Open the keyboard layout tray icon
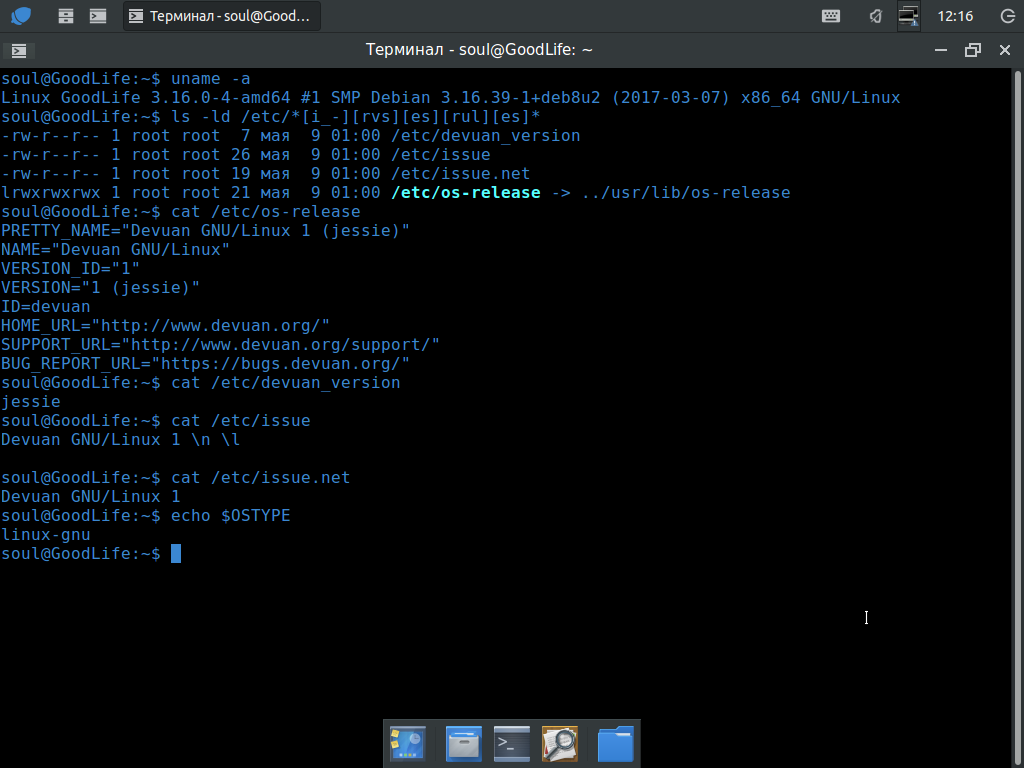The height and width of the screenshot is (768, 1024). point(831,16)
